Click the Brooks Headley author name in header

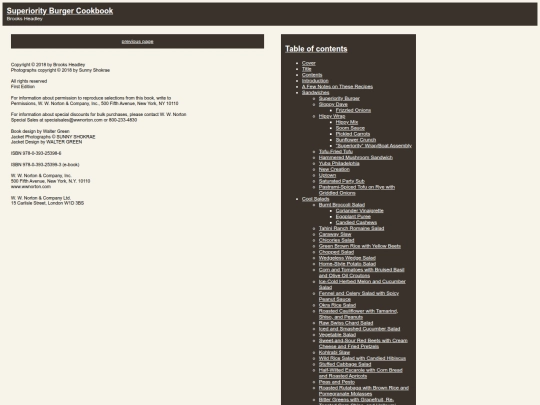24,19
